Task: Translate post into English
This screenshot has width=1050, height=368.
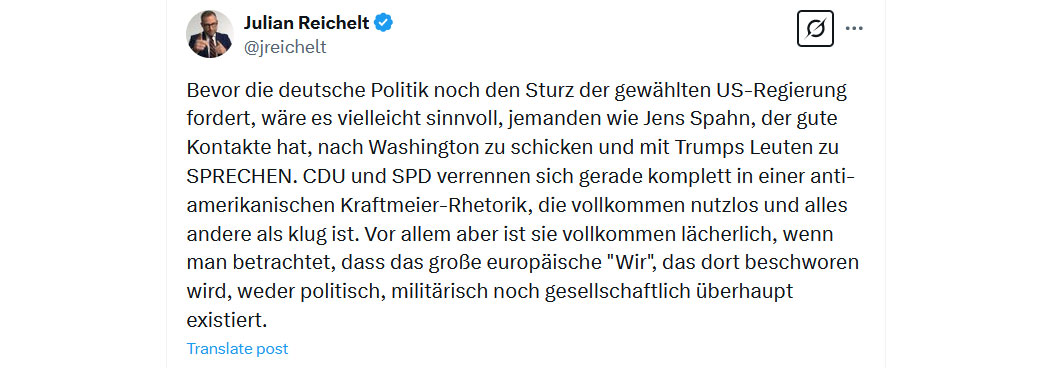Action: coord(237,349)
